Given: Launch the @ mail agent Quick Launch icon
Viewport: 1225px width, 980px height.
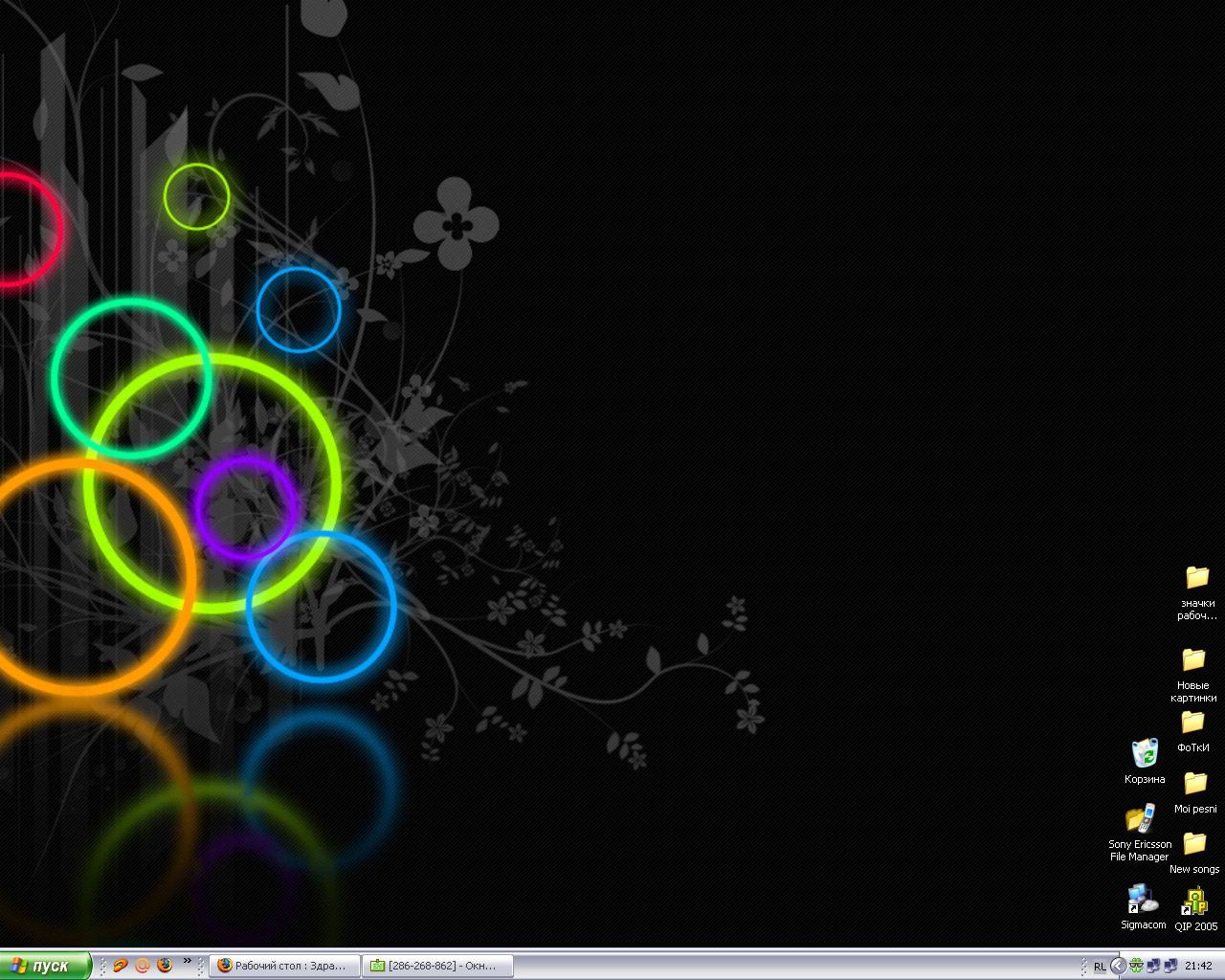Looking at the screenshot, I should (x=143, y=966).
